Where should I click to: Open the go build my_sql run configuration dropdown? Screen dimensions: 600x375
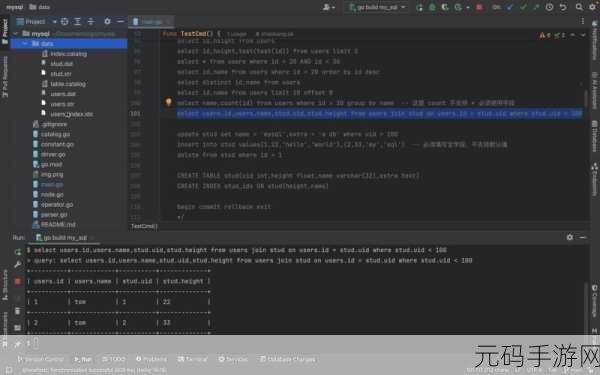[x=377, y=7]
